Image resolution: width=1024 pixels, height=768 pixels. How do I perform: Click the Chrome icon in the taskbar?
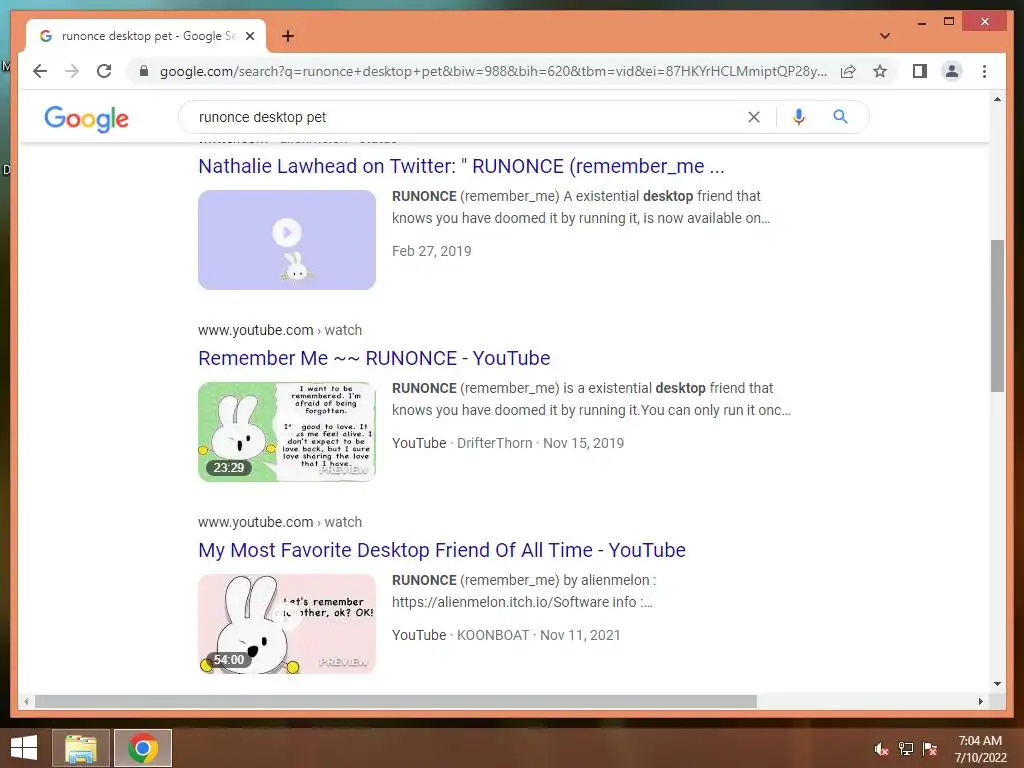(143, 748)
